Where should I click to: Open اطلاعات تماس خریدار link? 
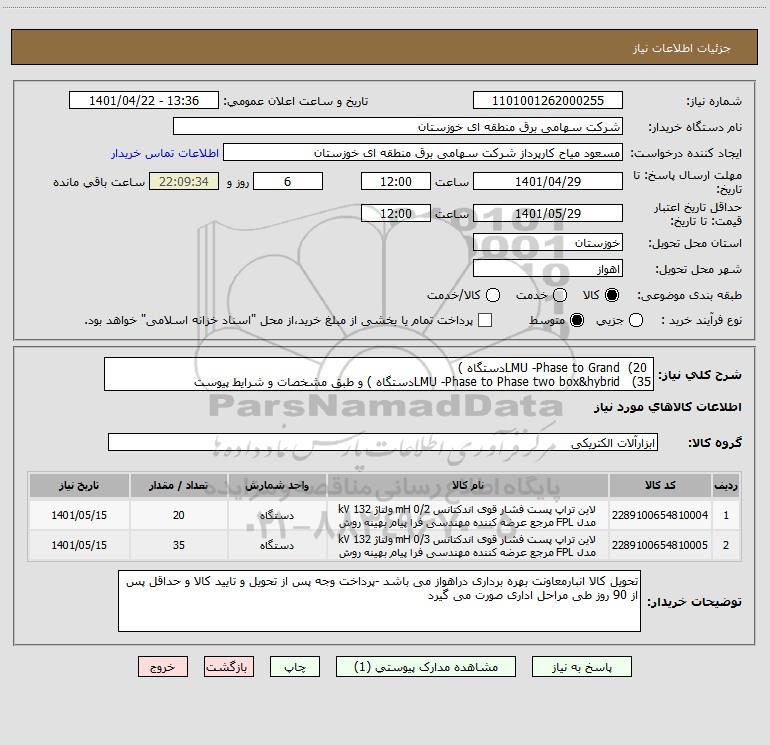tap(165, 153)
